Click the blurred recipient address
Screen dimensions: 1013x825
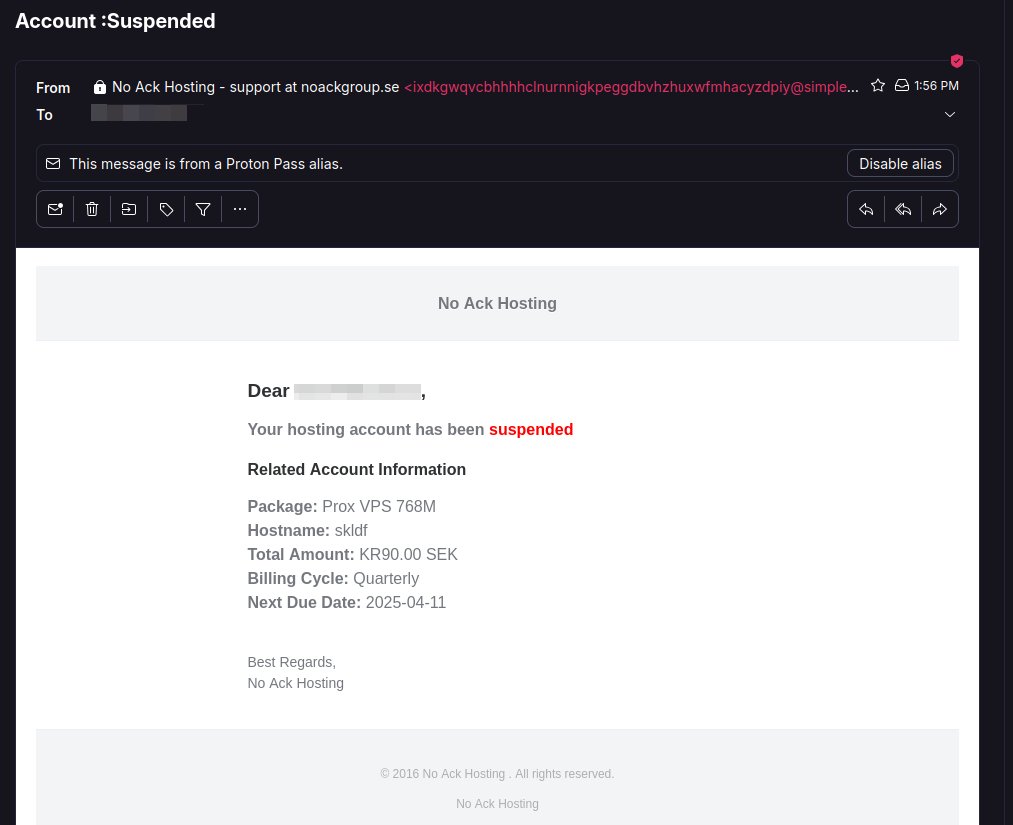(139, 113)
